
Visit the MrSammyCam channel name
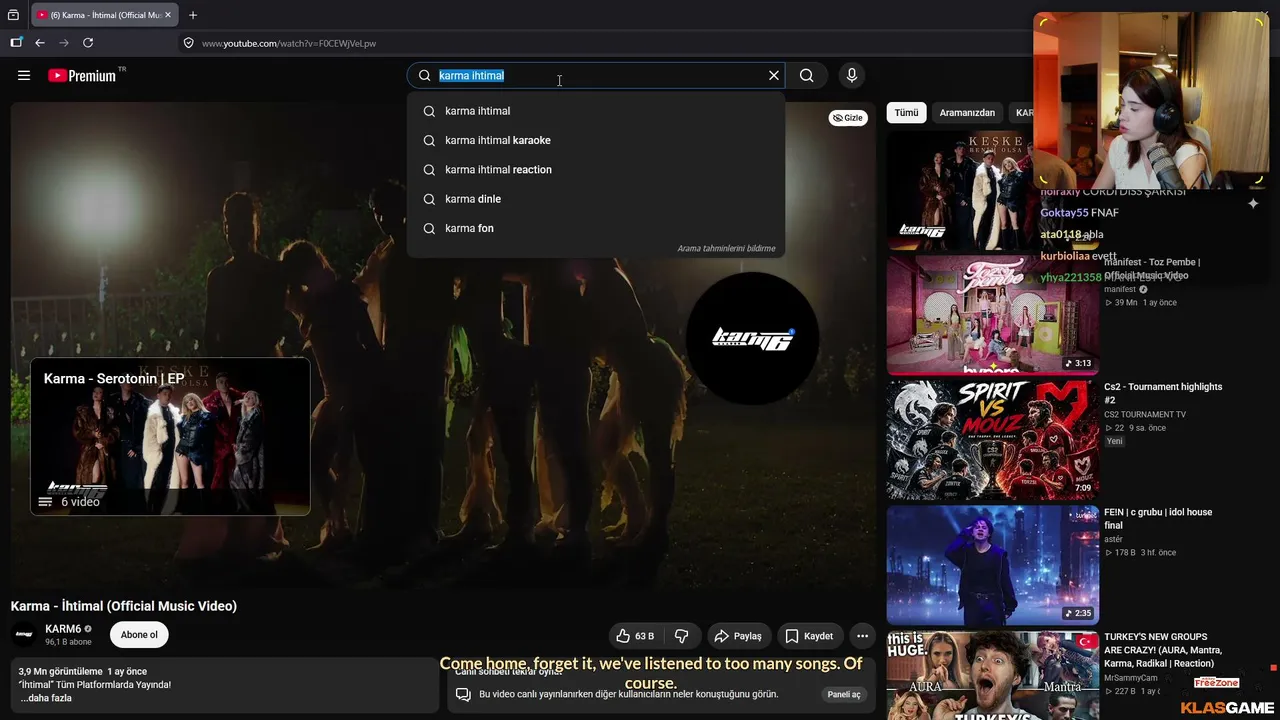(x=1131, y=678)
